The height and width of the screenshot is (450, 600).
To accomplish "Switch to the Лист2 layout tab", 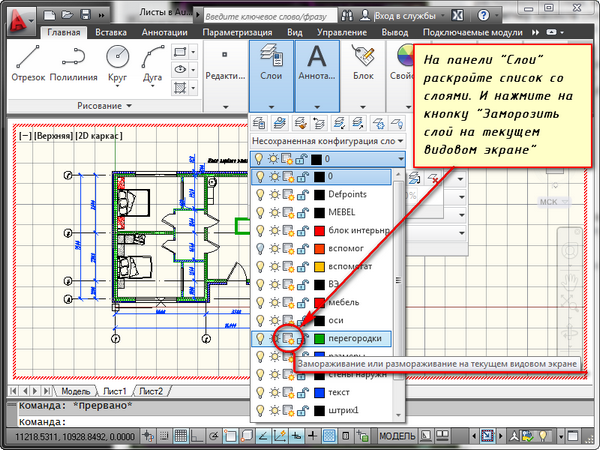I will pyautogui.click(x=150, y=391).
